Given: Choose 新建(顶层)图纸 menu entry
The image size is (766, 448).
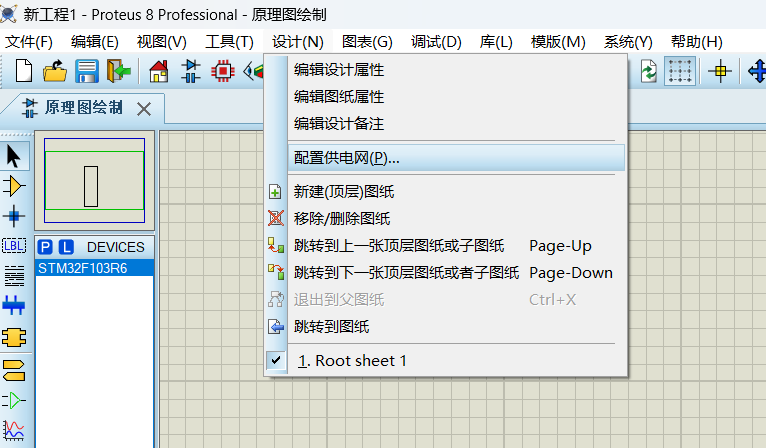Looking at the screenshot, I should (446, 192).
